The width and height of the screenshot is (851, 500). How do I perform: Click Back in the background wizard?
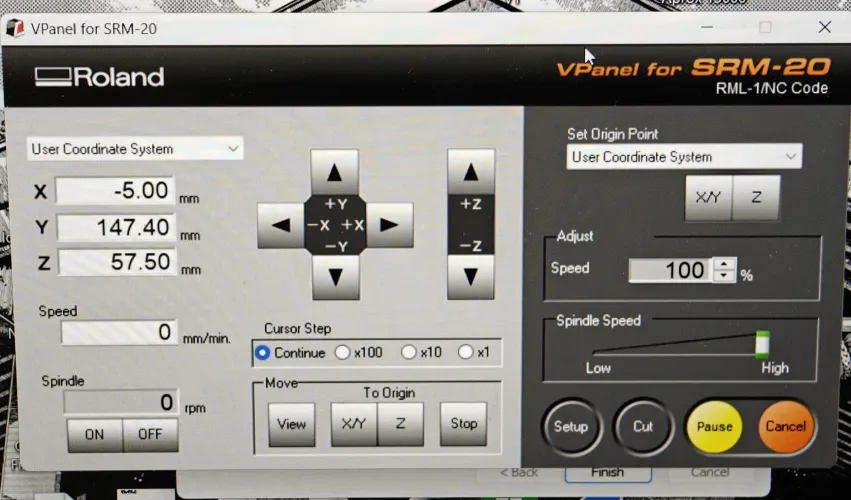(x=519, y=472)
